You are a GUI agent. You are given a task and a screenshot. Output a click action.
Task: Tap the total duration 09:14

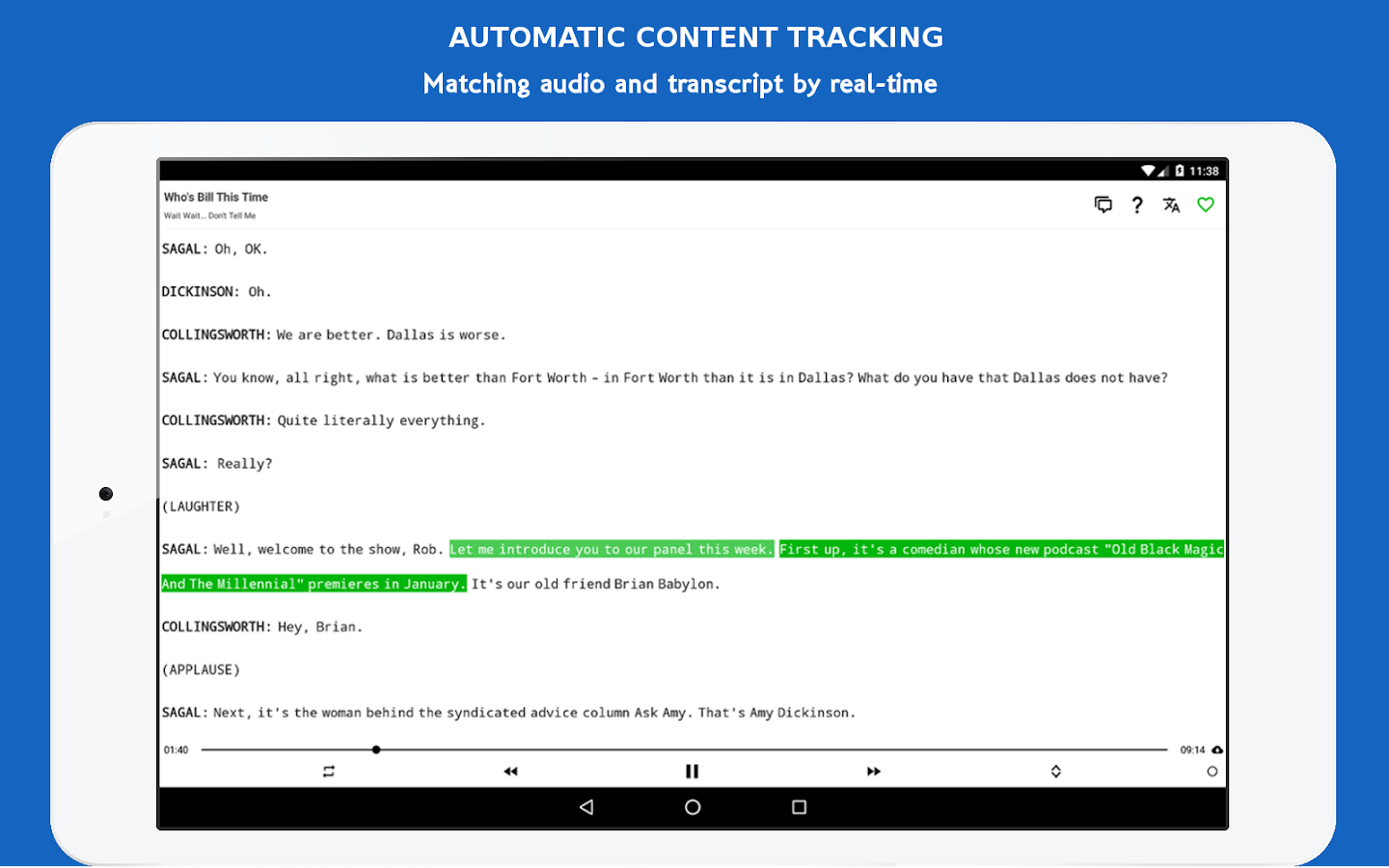click(1193, 750)
